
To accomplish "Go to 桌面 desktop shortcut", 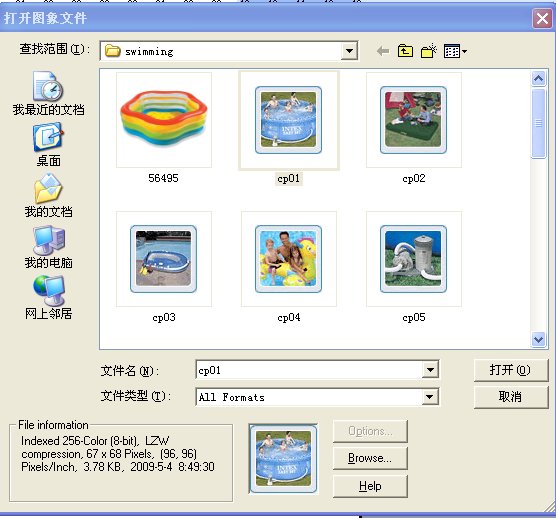I will 48,145.
